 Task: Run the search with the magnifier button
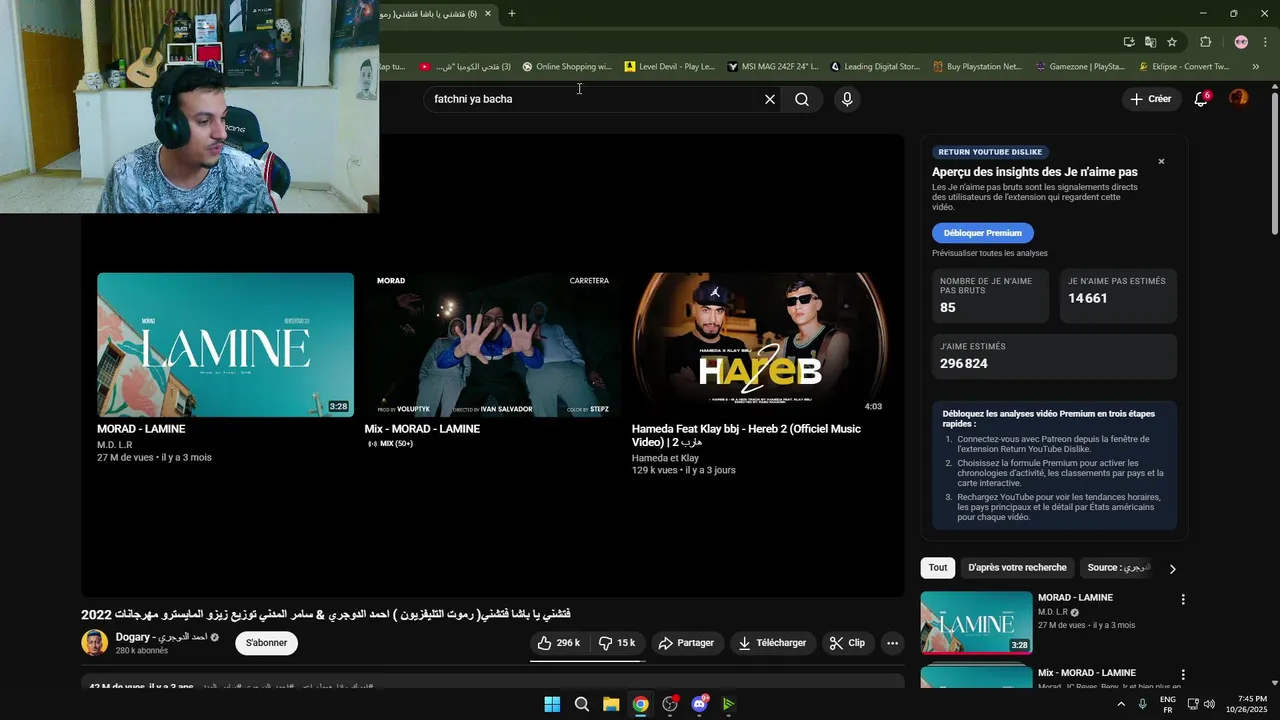(x=802, y=99)
